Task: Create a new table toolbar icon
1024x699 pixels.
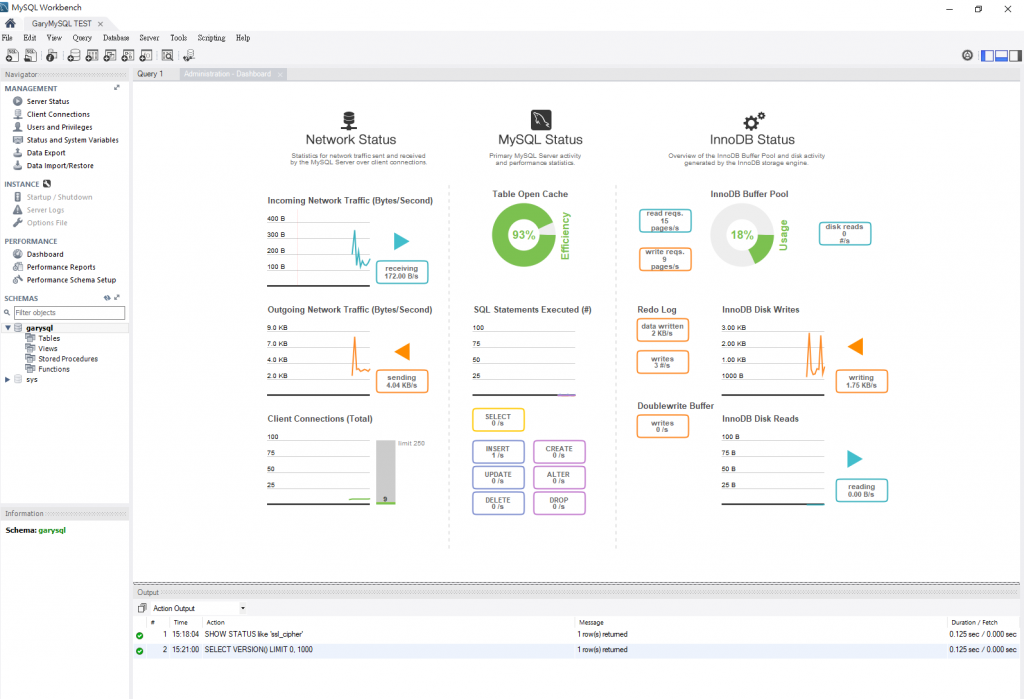Action: click(x=92, y=56)
